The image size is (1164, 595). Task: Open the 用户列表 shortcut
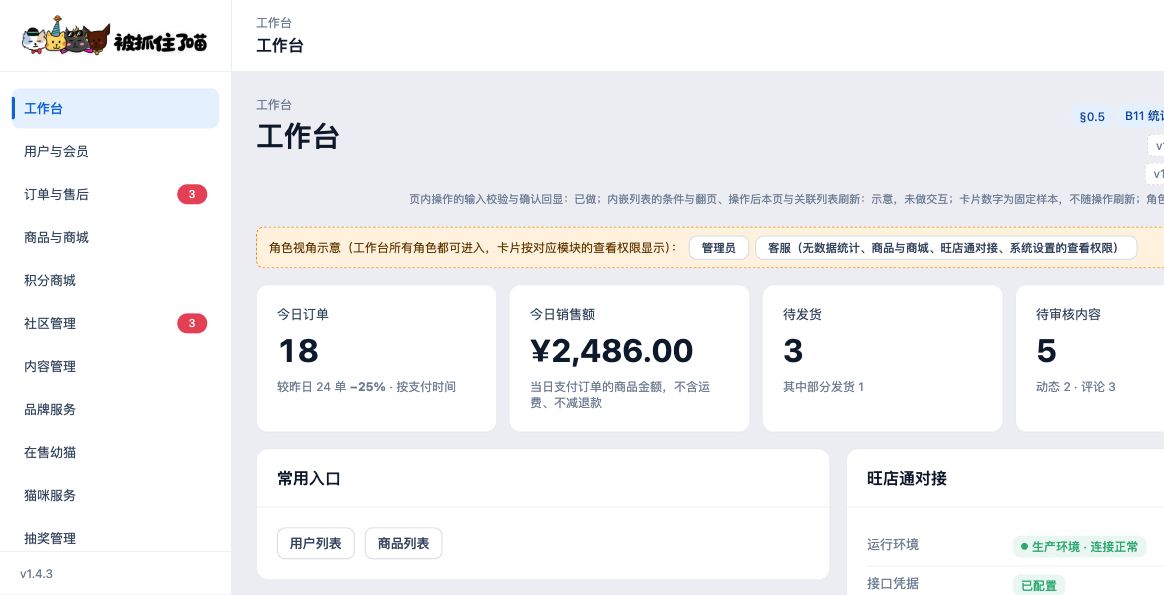[315, 543]
